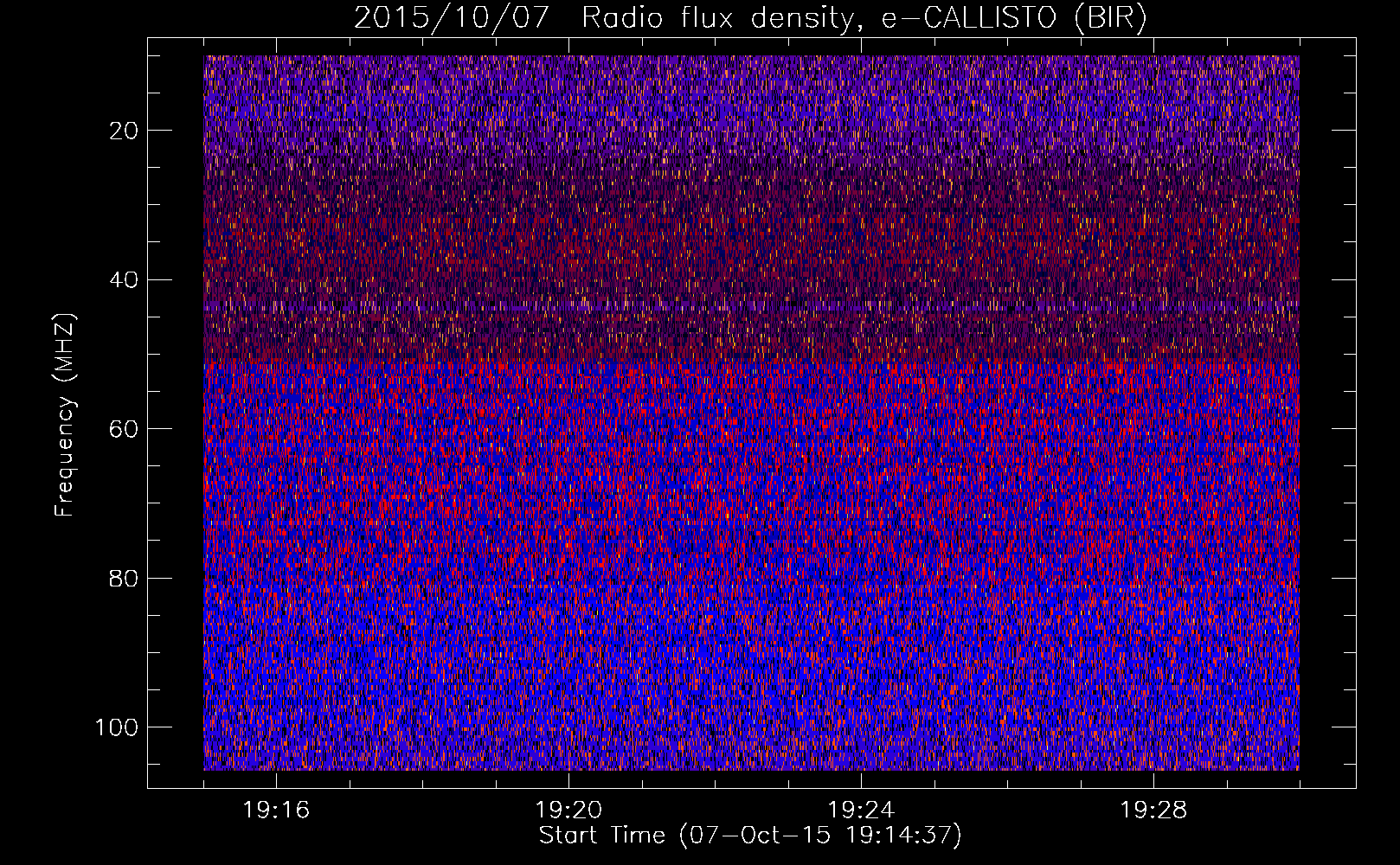This screenshot has height=865, width=1400.
Task: Click the 20 frequency tick label
Action: pos(125,131)
